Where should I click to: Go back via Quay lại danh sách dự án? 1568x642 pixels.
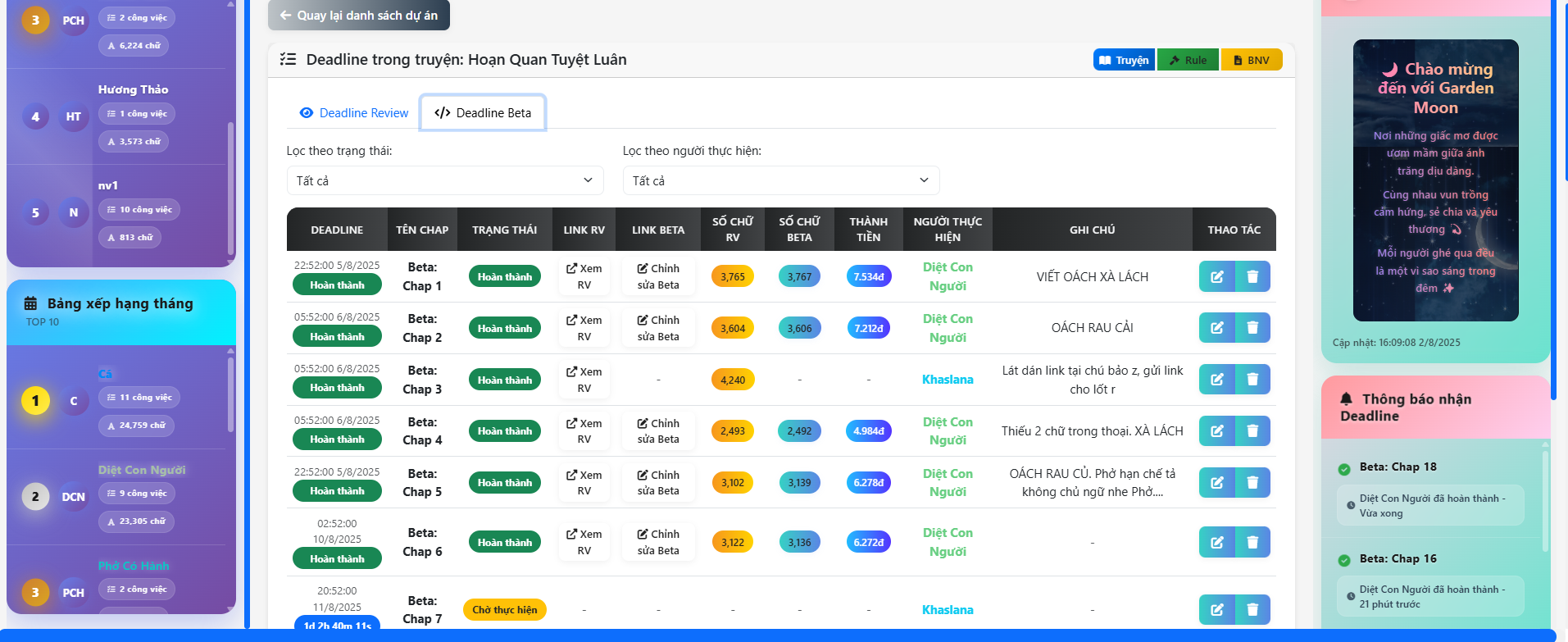[x=358, y=15]
